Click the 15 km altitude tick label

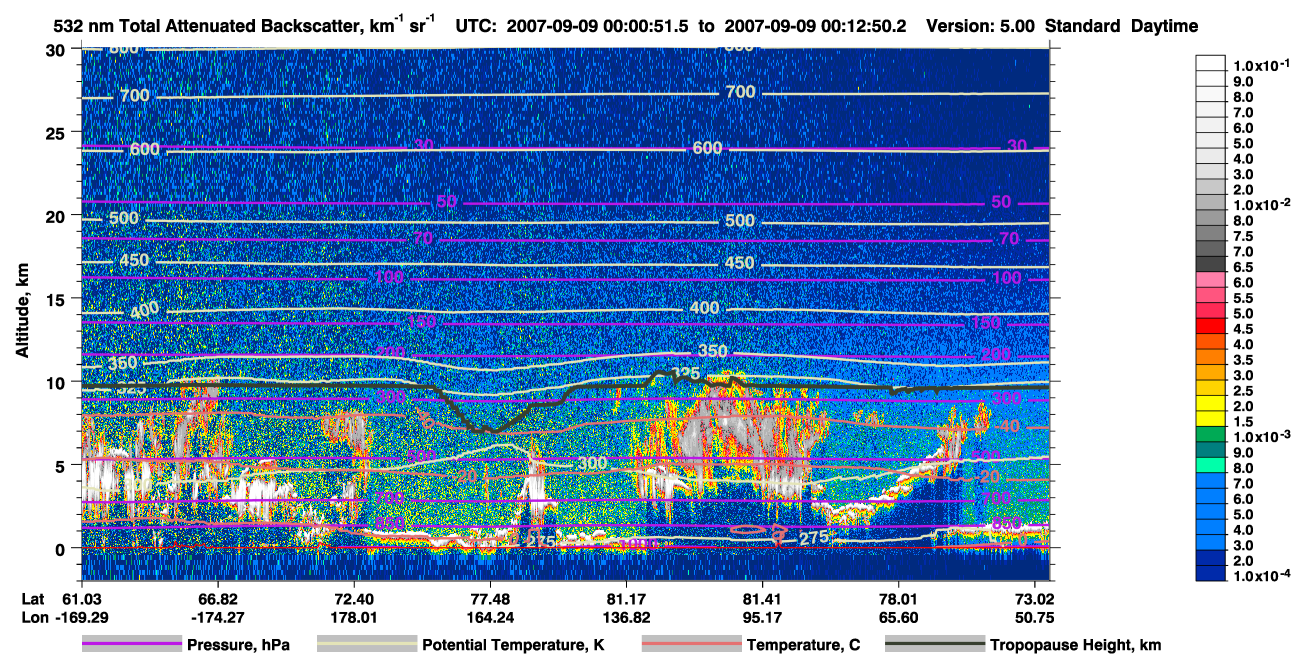point(58,299)
